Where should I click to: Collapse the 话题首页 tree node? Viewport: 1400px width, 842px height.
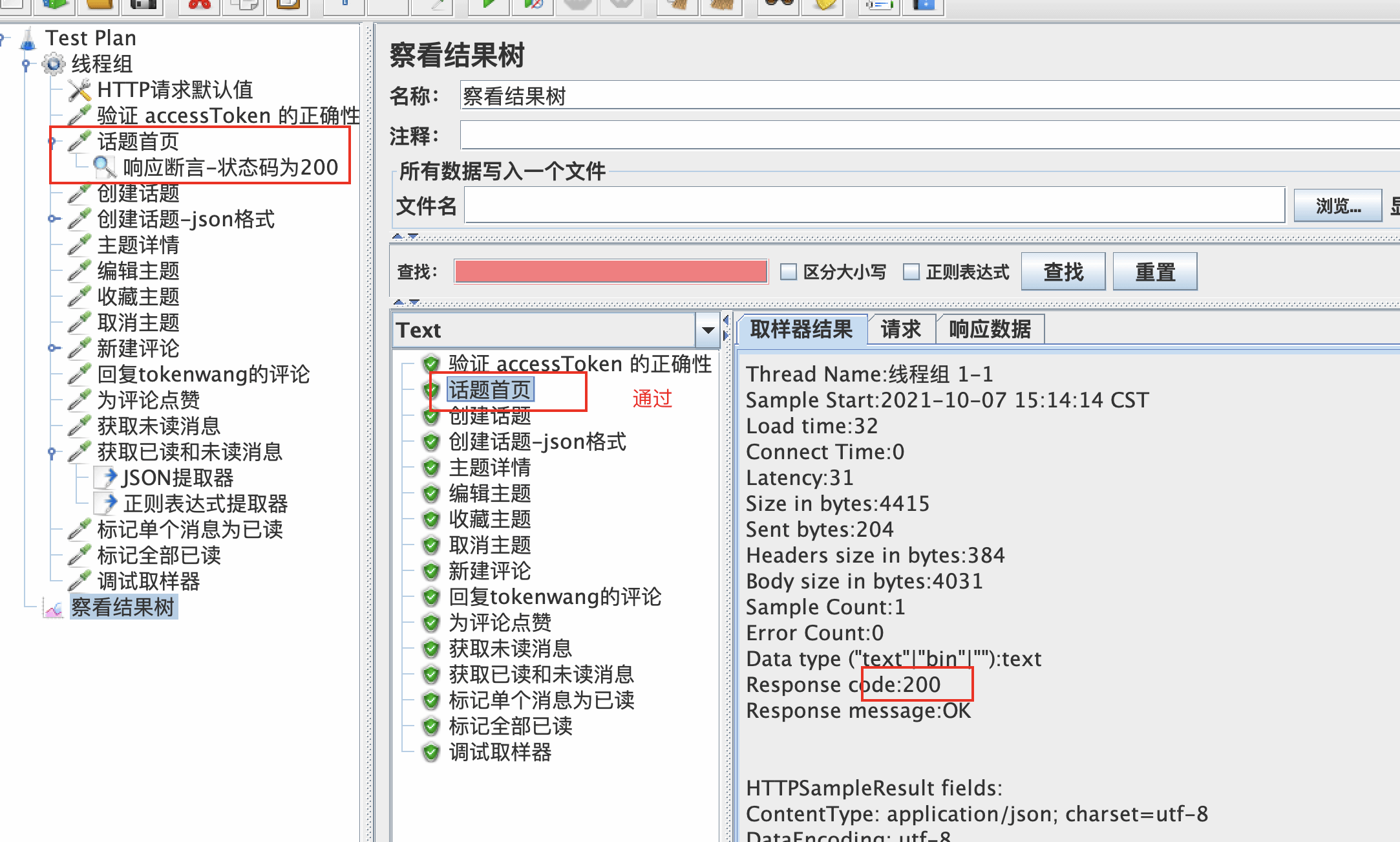click(53, 142)
